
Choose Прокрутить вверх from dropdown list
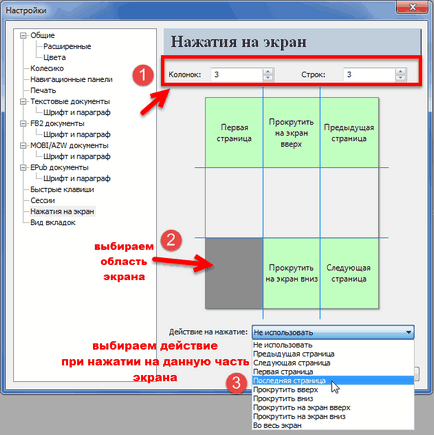[333, 390]
